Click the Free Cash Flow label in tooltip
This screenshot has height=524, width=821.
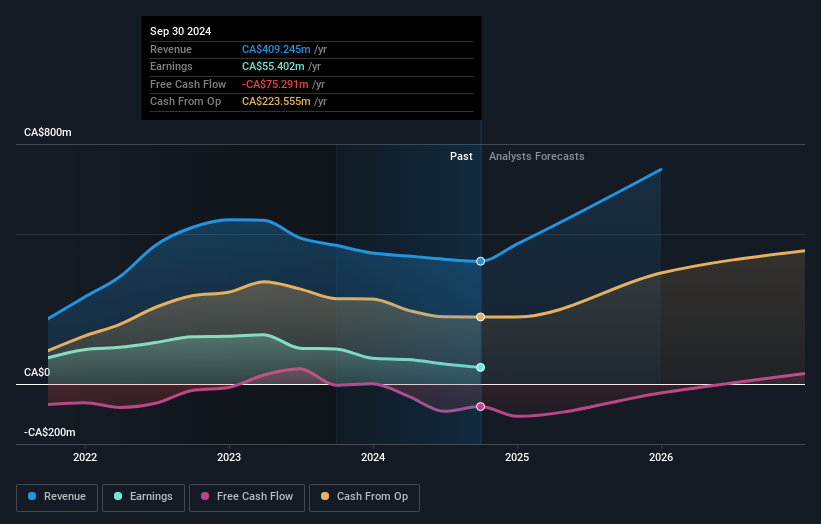(188, 84)
